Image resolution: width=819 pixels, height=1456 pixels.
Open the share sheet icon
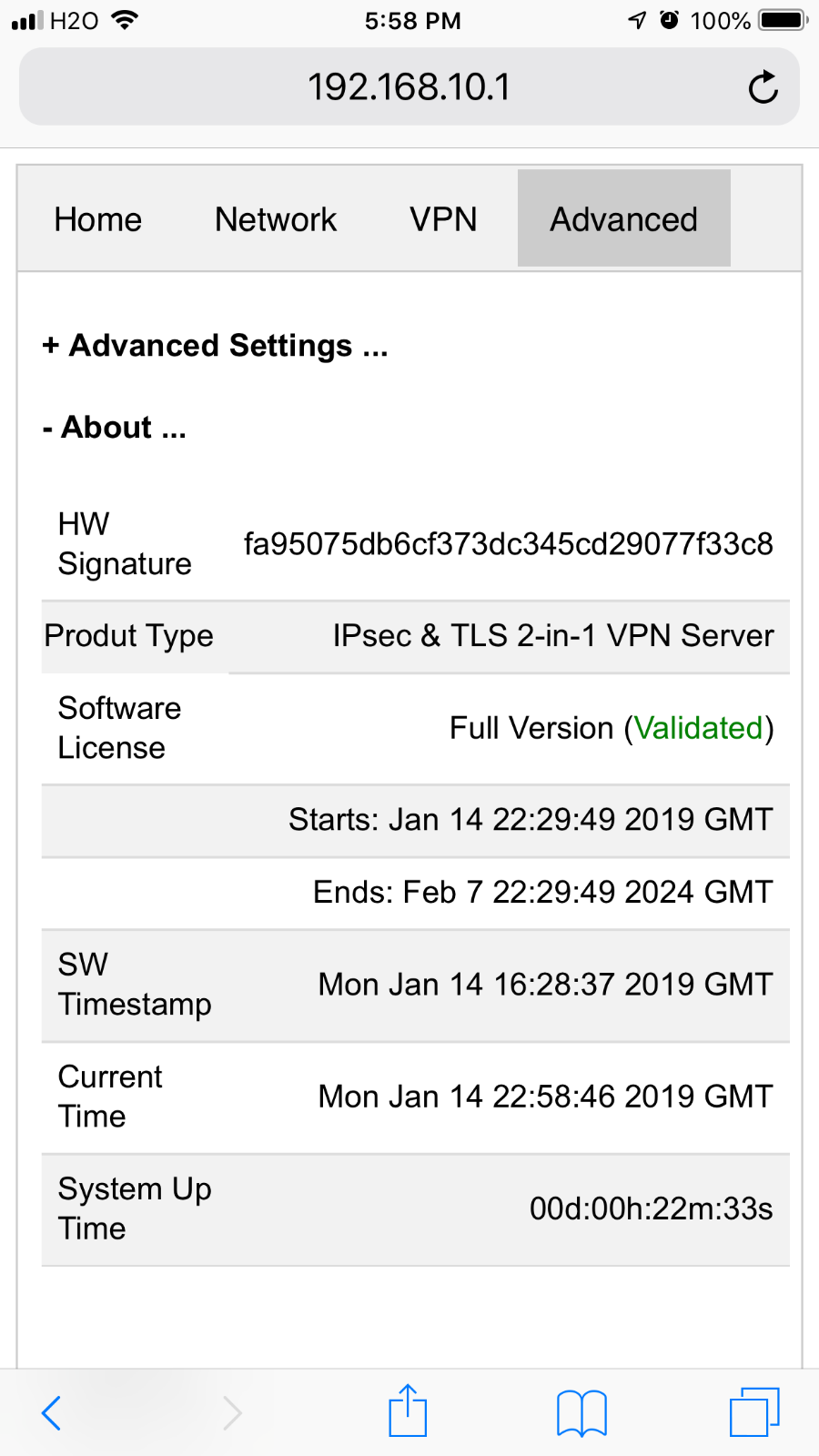pos(408,1410)
